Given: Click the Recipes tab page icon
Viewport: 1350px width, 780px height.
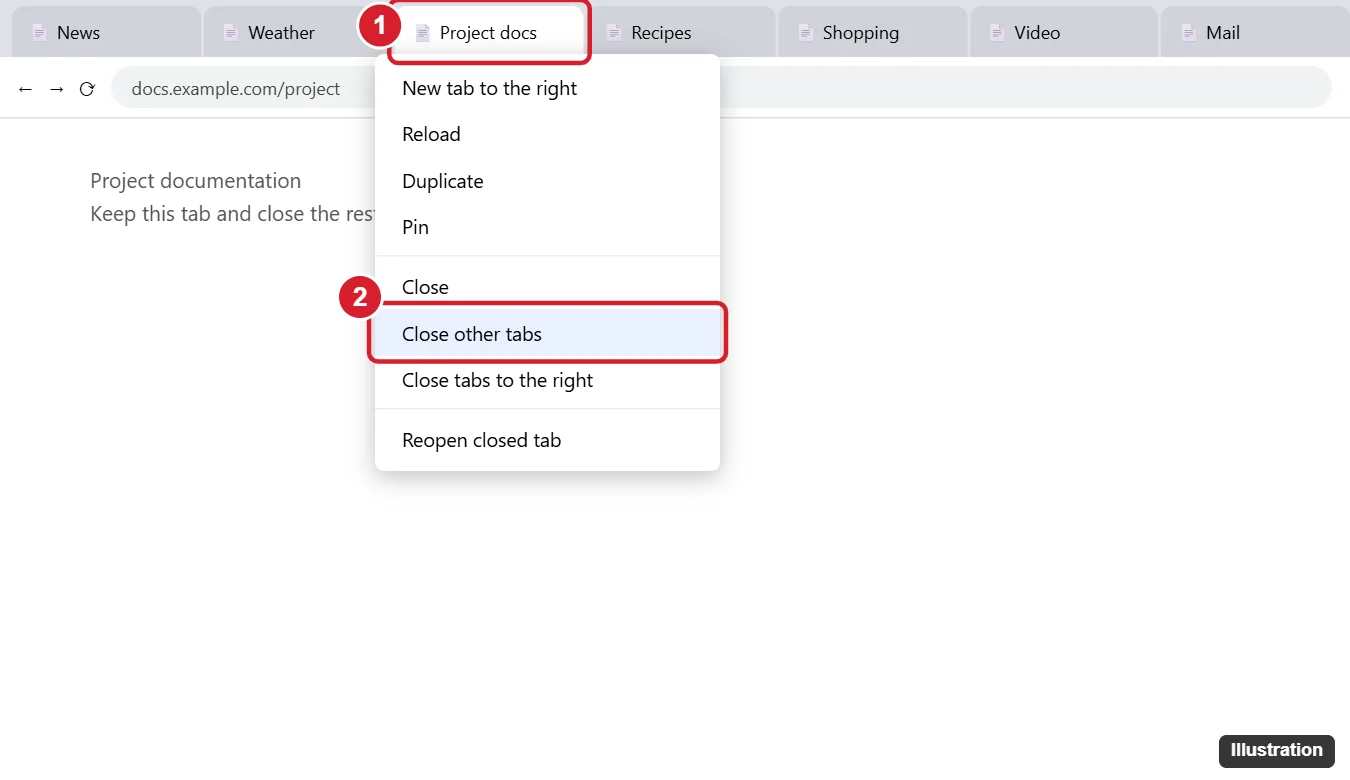Looking at the screenshot, I should coord(614,33).
